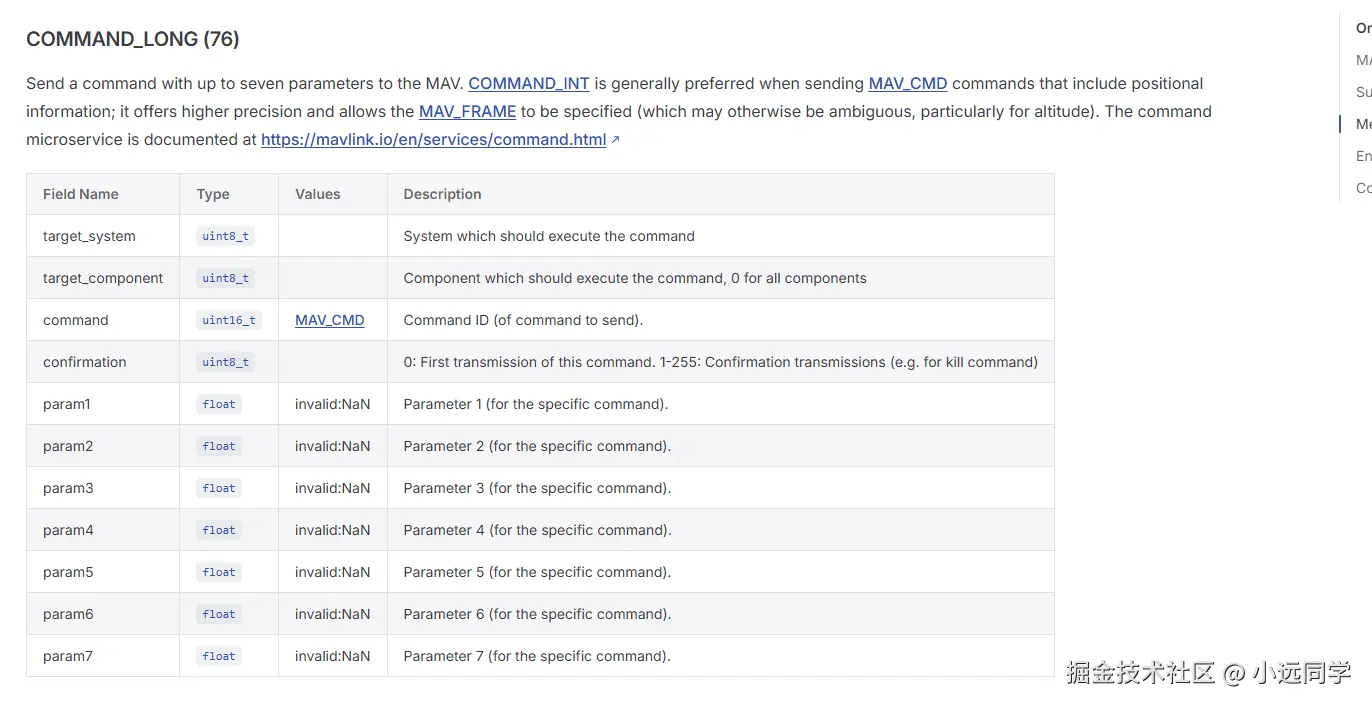Click the target_system field name cell
This screenshot has height=707, width=1372.
(89, 237)
